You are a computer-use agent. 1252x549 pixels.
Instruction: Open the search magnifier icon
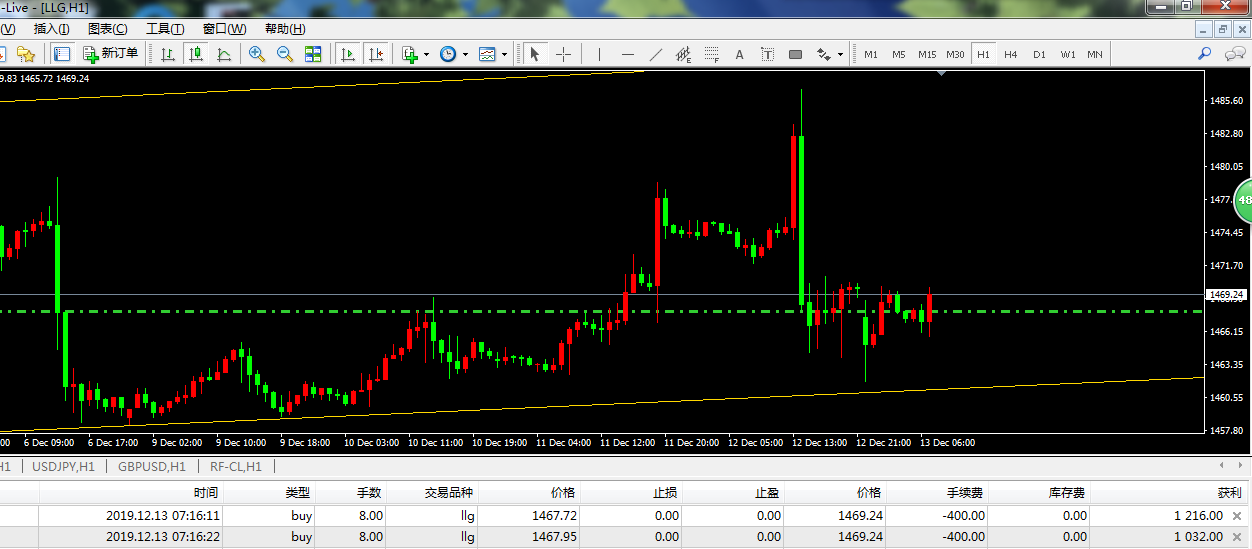click(x=1205, y=53)
